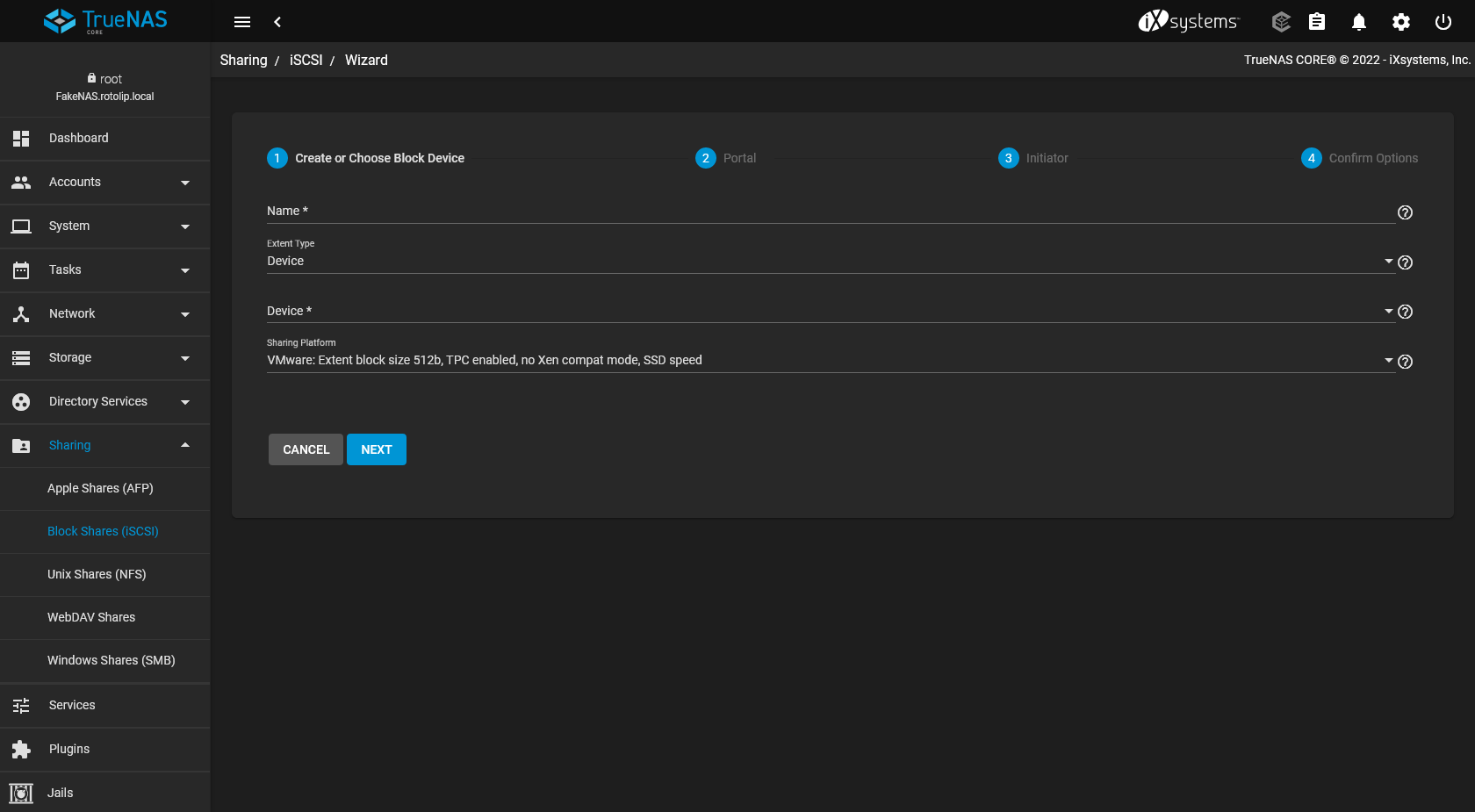Open the Device selection dropdown
The height and width of the screenshot is (812, 1475).
[1388, 311]
